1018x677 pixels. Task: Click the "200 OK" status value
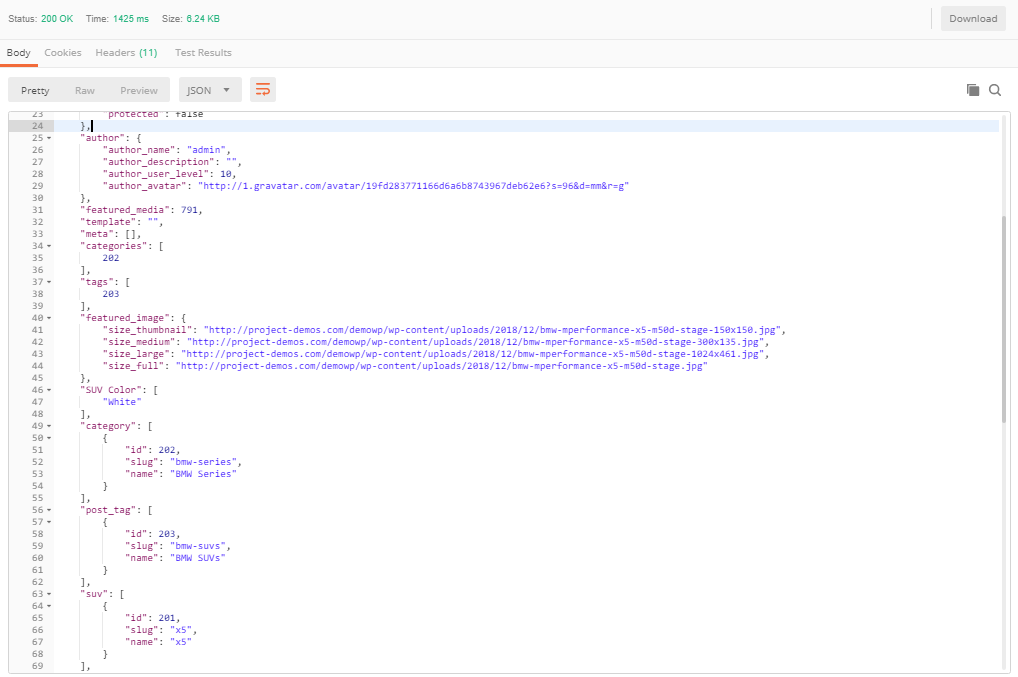click(x=57, y=19)
